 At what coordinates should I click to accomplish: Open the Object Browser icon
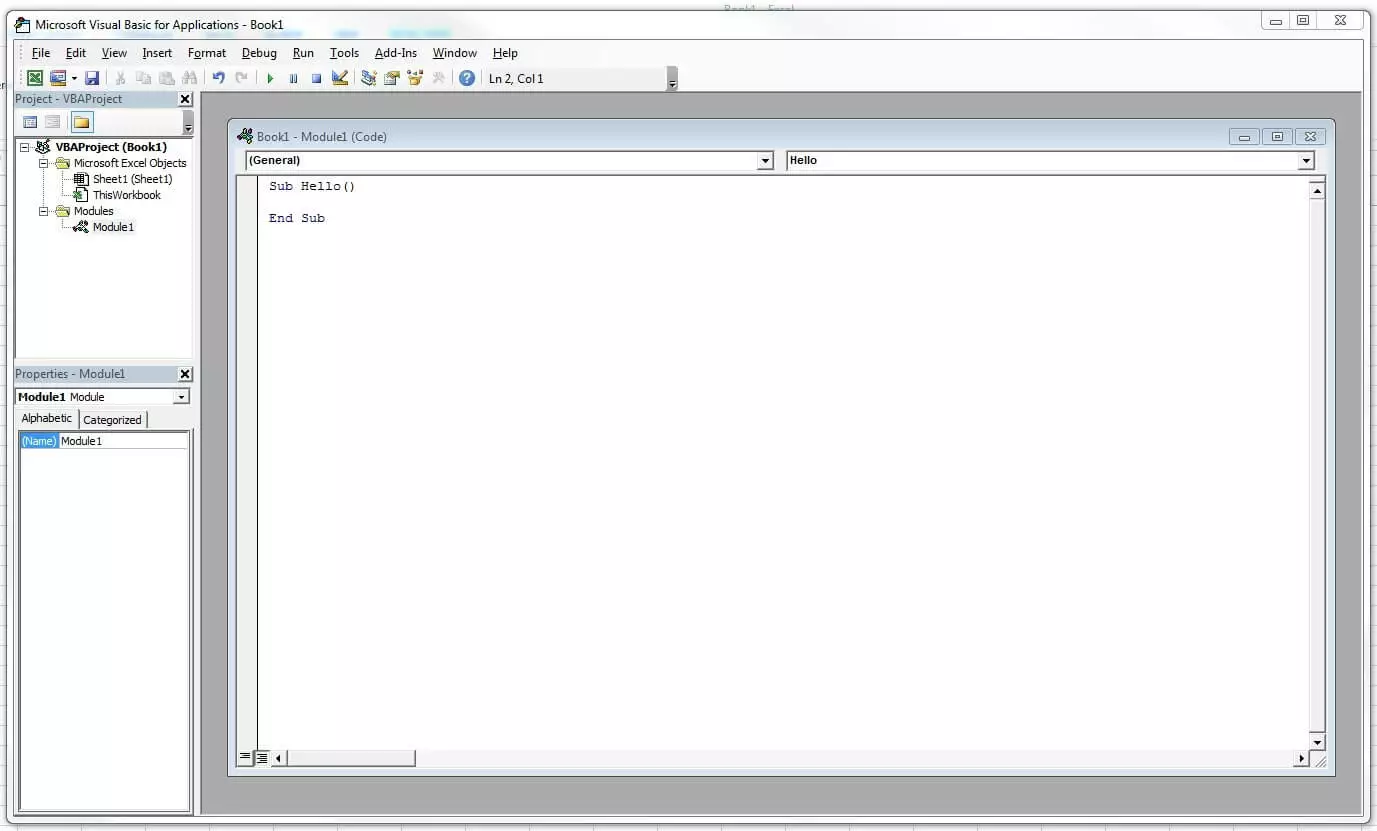click(415, 78)
